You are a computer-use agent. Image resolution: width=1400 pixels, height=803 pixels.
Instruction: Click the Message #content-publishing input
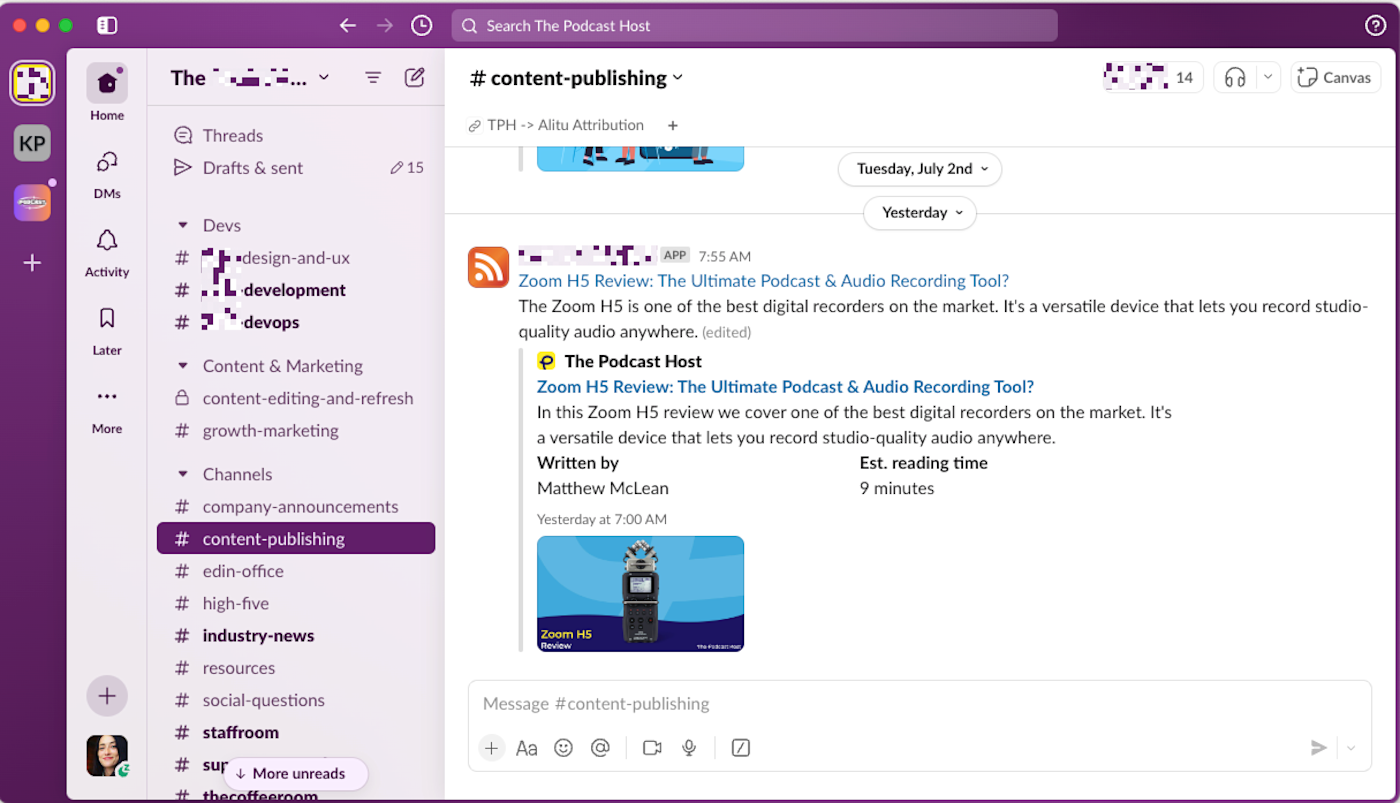click(919, 704)
